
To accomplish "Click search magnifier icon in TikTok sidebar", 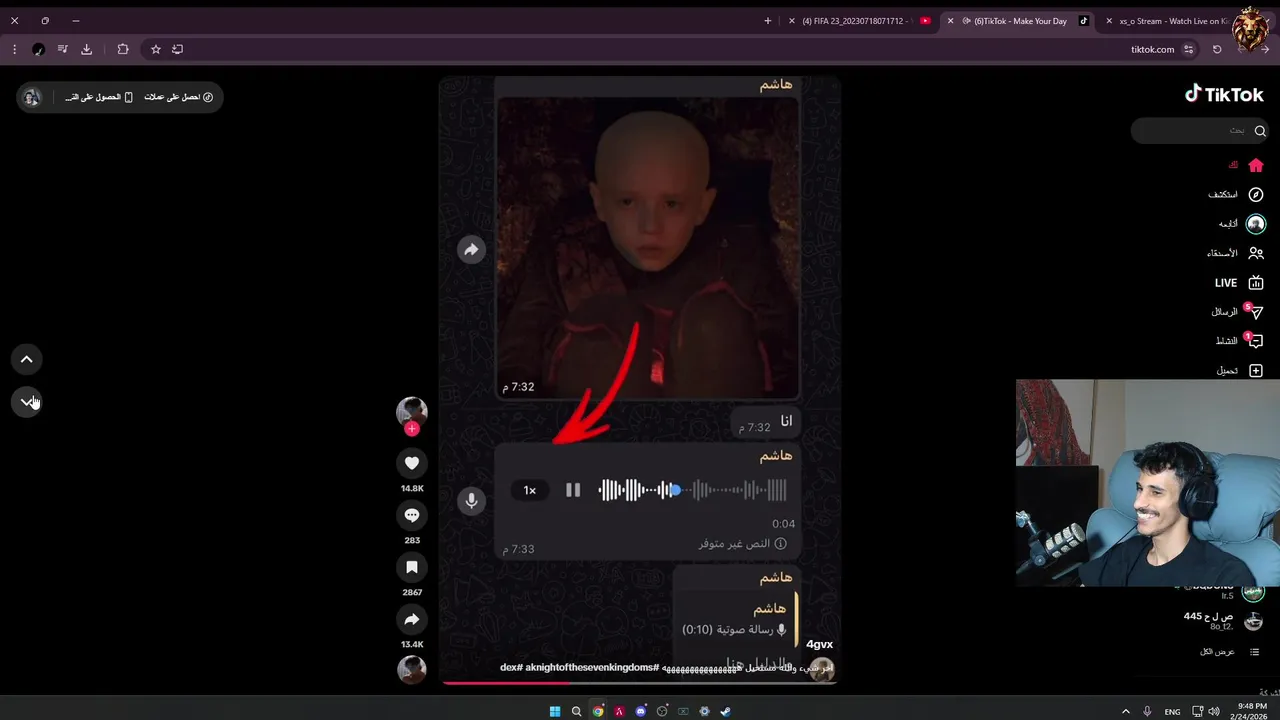I will click(x=1260, y=131).
